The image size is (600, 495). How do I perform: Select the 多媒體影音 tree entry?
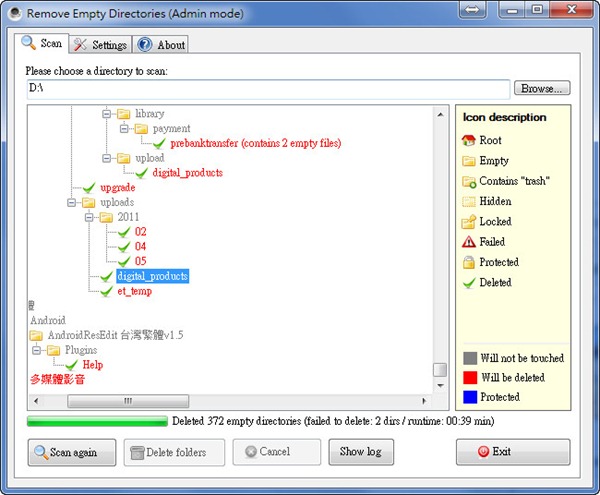(57, 379)
